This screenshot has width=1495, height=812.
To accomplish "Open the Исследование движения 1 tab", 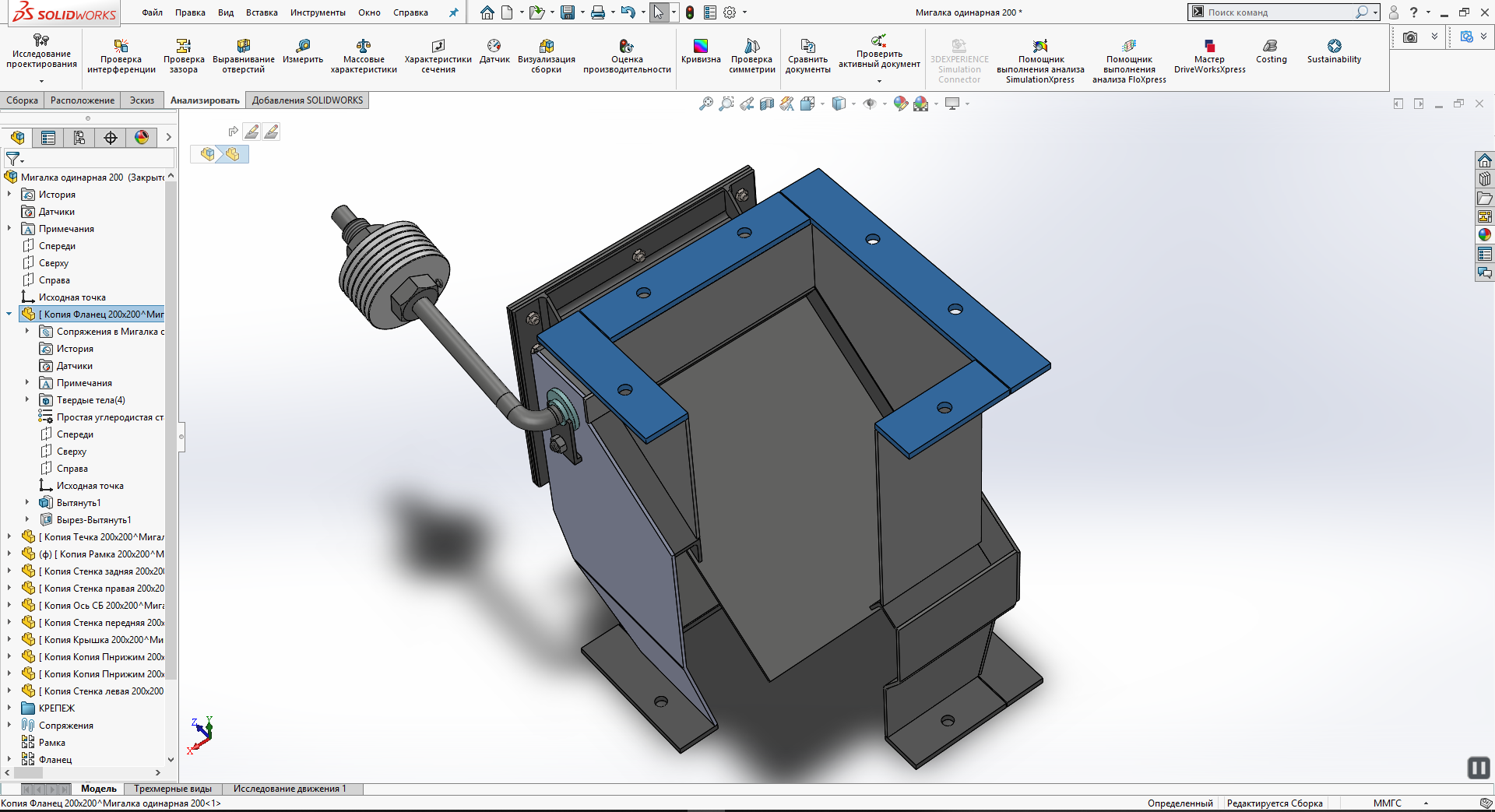I will (x=290, y=789).
